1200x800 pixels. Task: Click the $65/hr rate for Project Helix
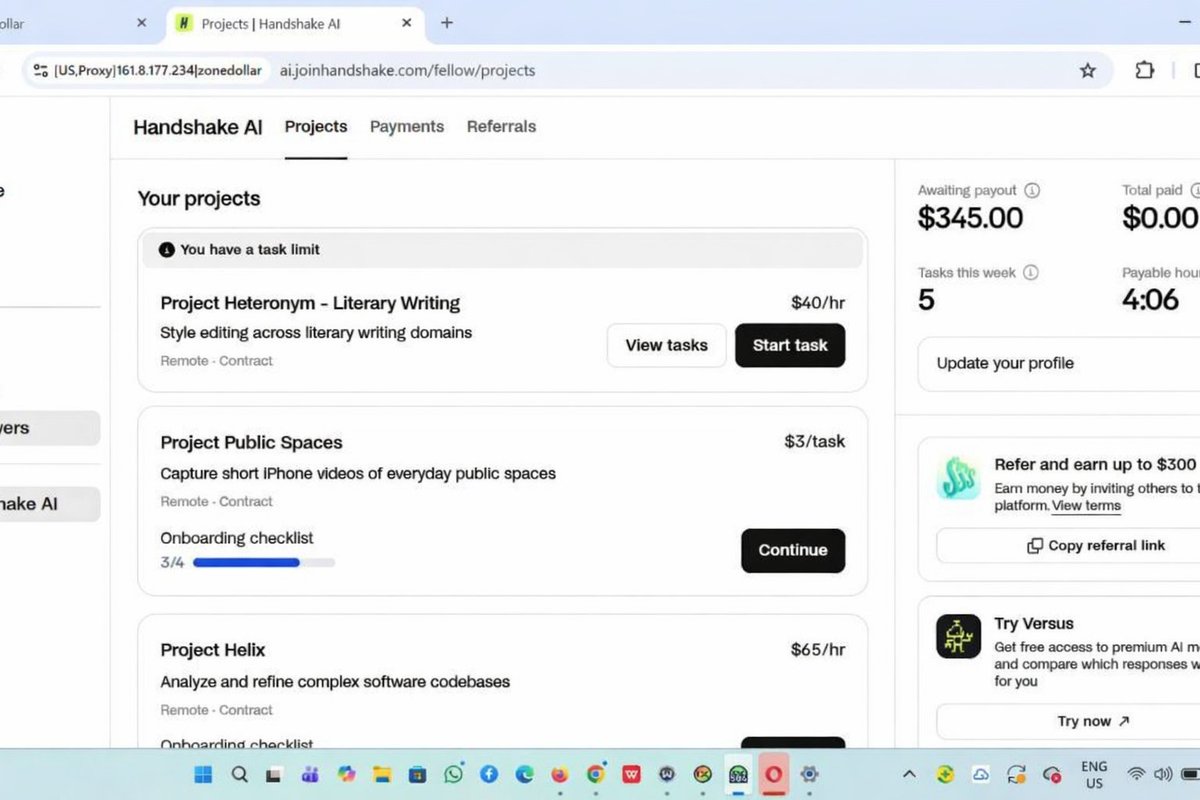(x=818, y=650)
